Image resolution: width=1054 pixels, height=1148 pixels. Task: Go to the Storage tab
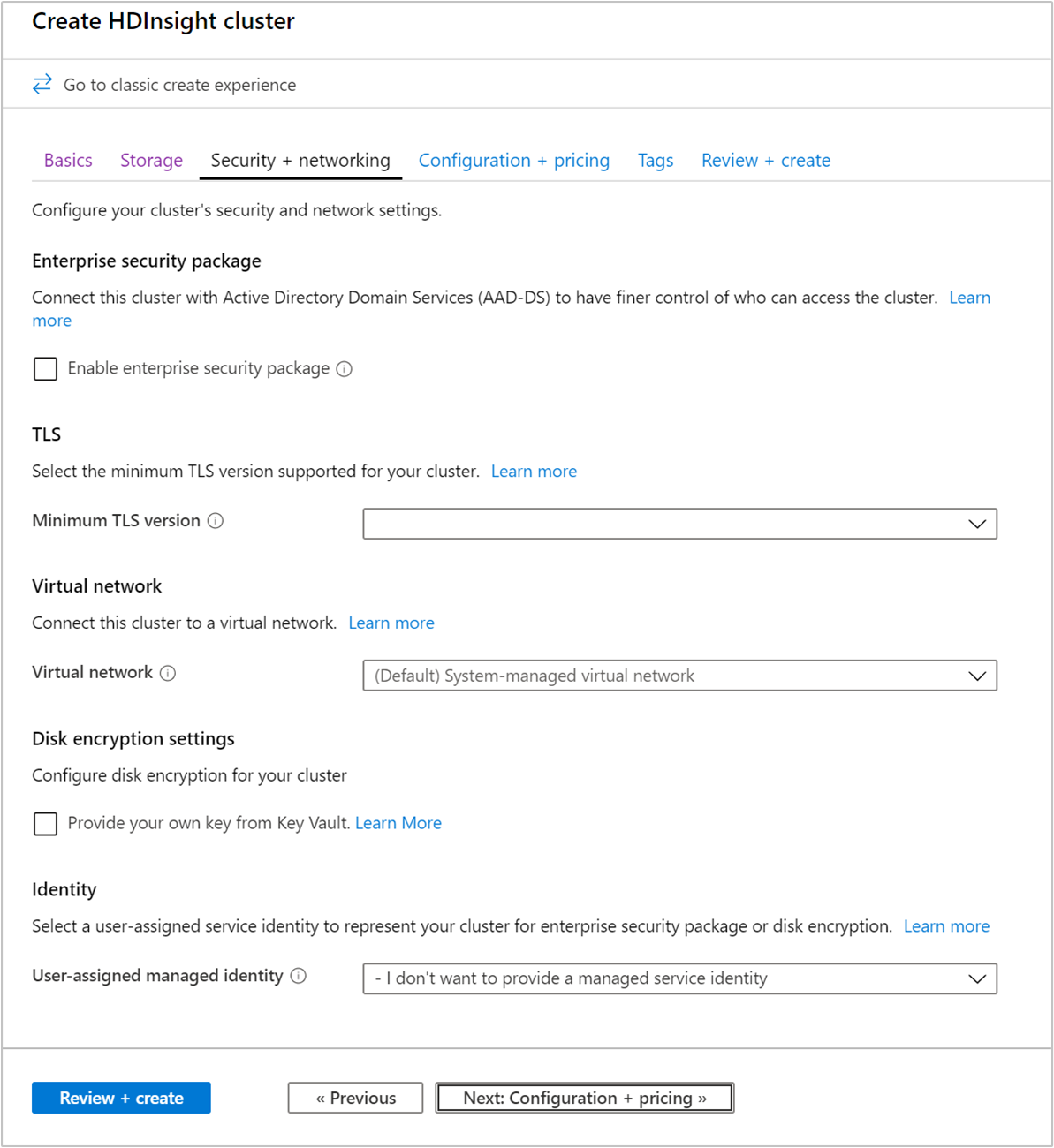[x=151, y=161]
